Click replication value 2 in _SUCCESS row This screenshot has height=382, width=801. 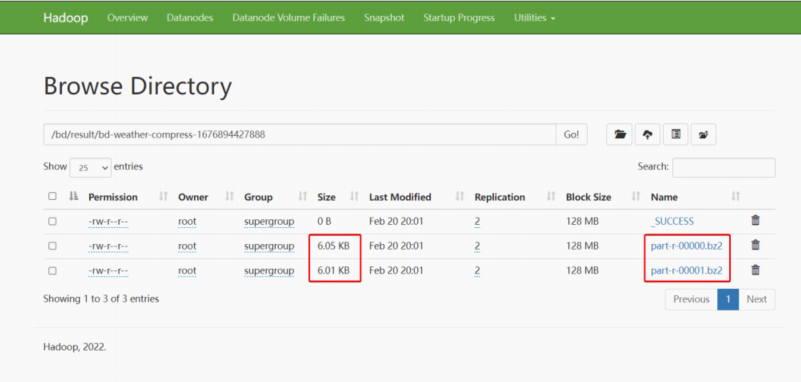tap(477, 222)
